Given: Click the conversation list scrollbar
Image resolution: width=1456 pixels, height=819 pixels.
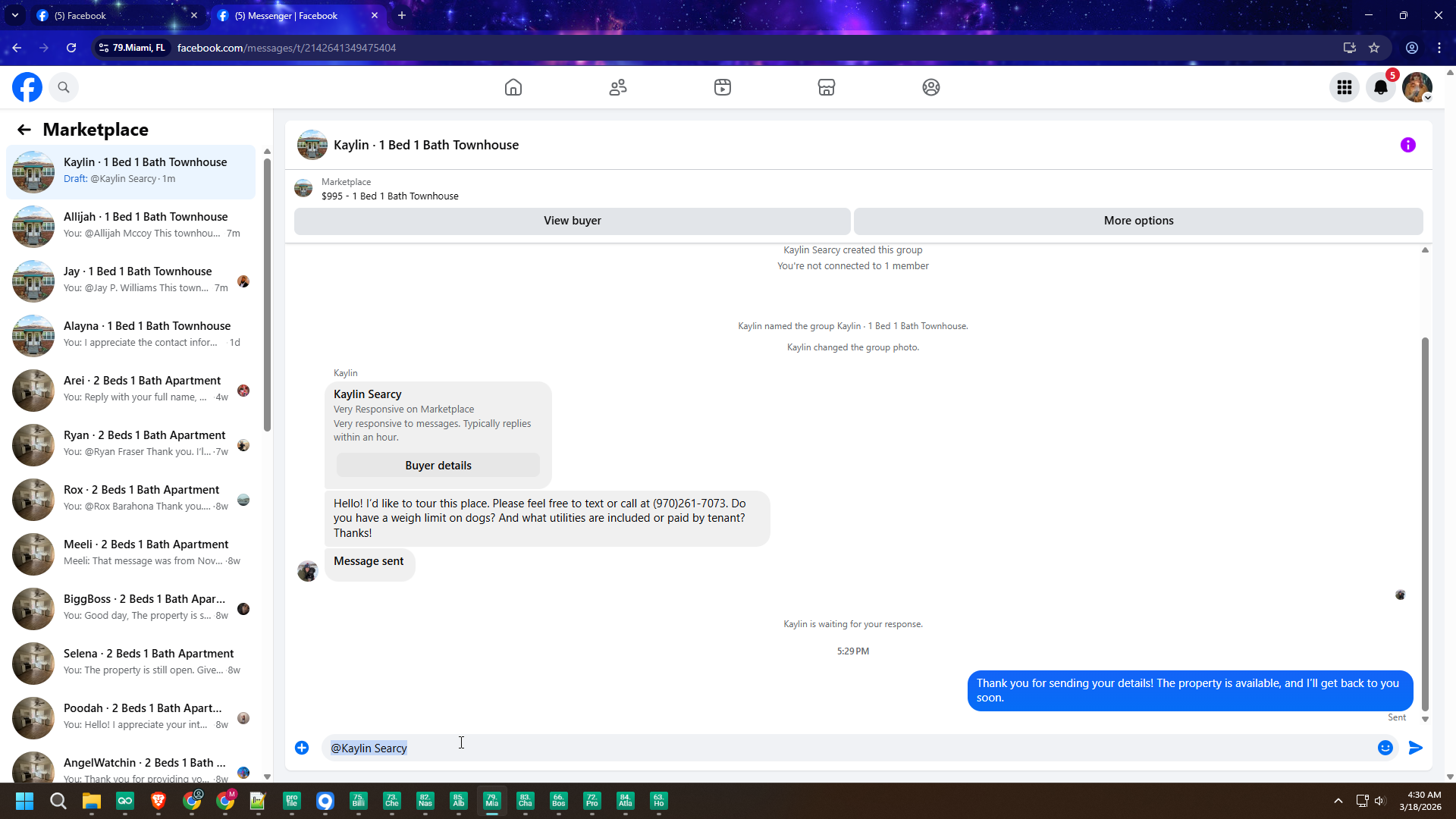Looking at the screenshot, I should (267, 294).
